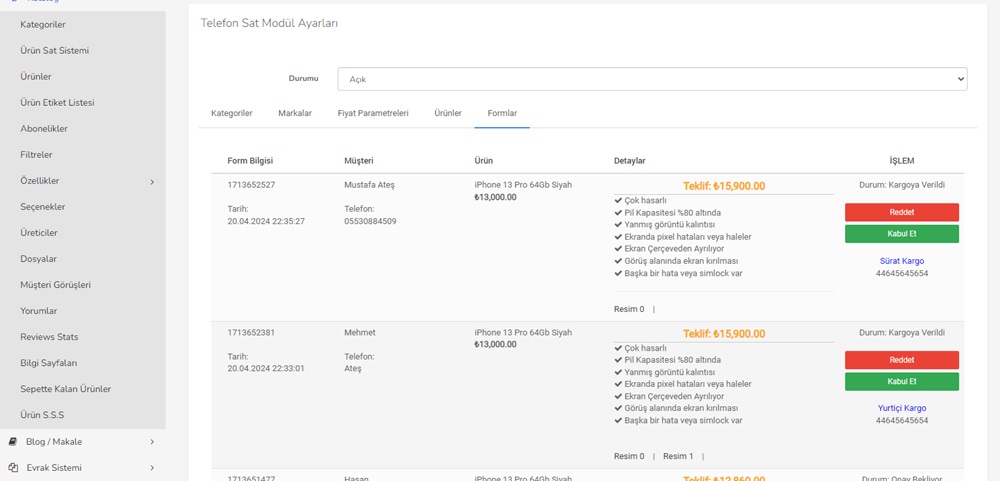Screen dimensions: 1000x481
Task: Click Kabul Et for Mehmet's form
Action: [x=902, y=381]
